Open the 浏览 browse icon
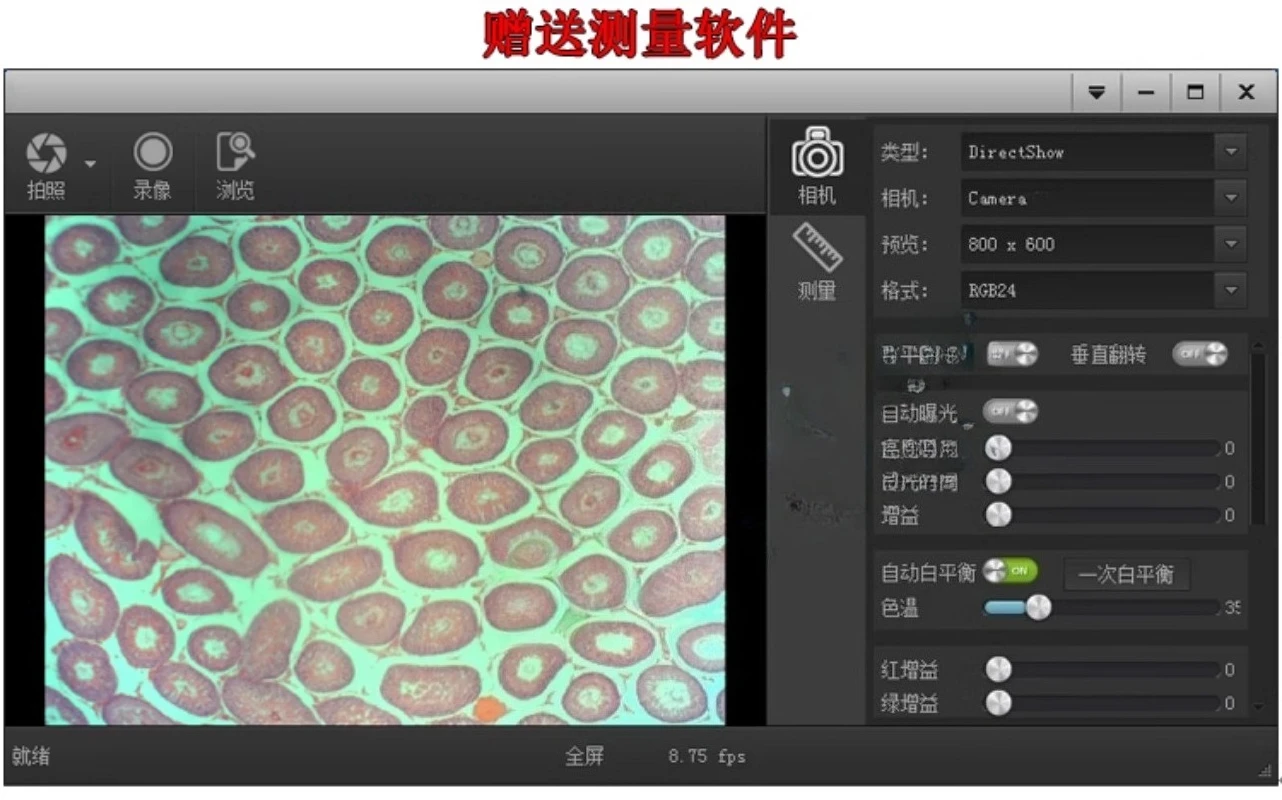 pyautogui.click(x=235, y=153)
